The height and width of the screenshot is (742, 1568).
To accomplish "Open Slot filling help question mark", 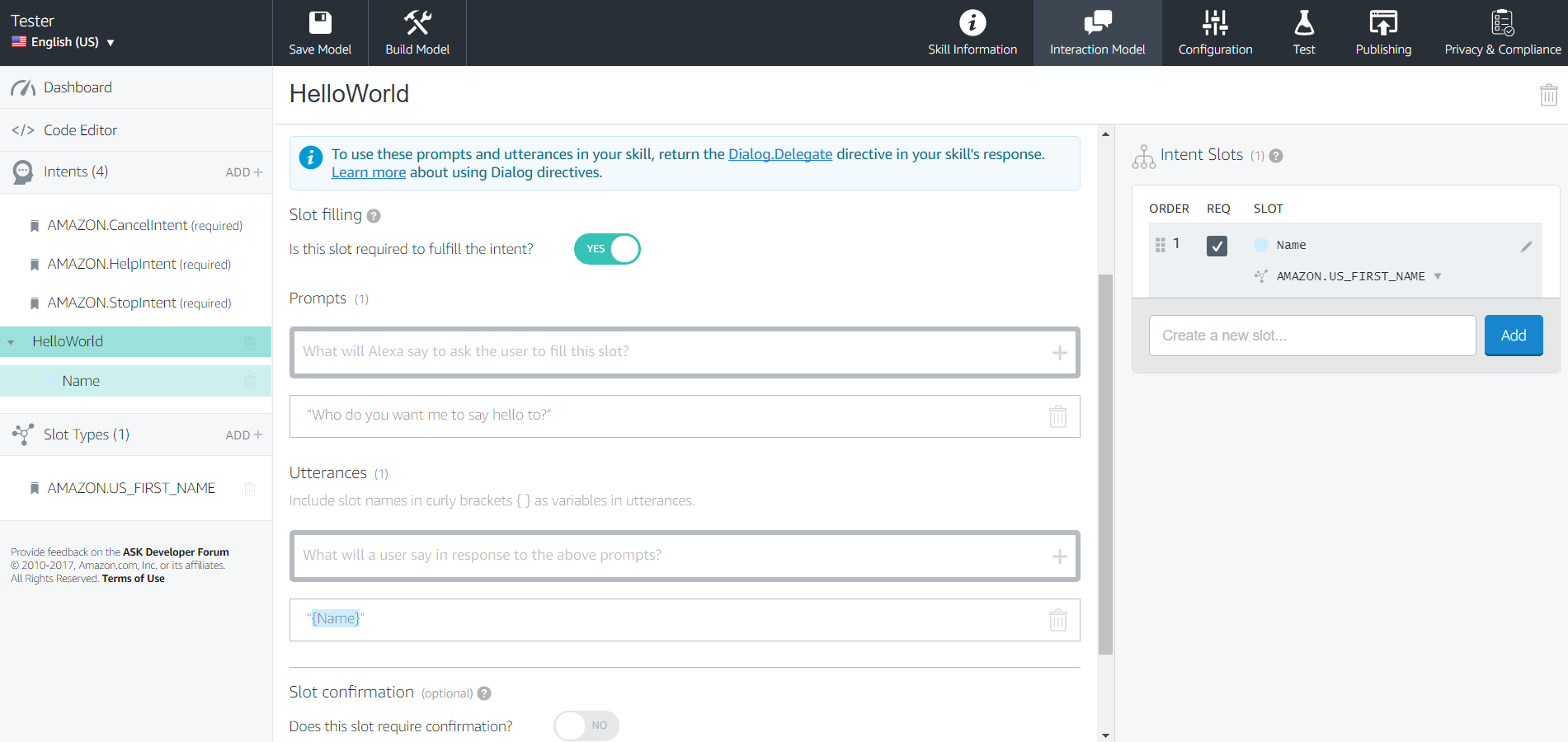I will click(x=374, y=216).
